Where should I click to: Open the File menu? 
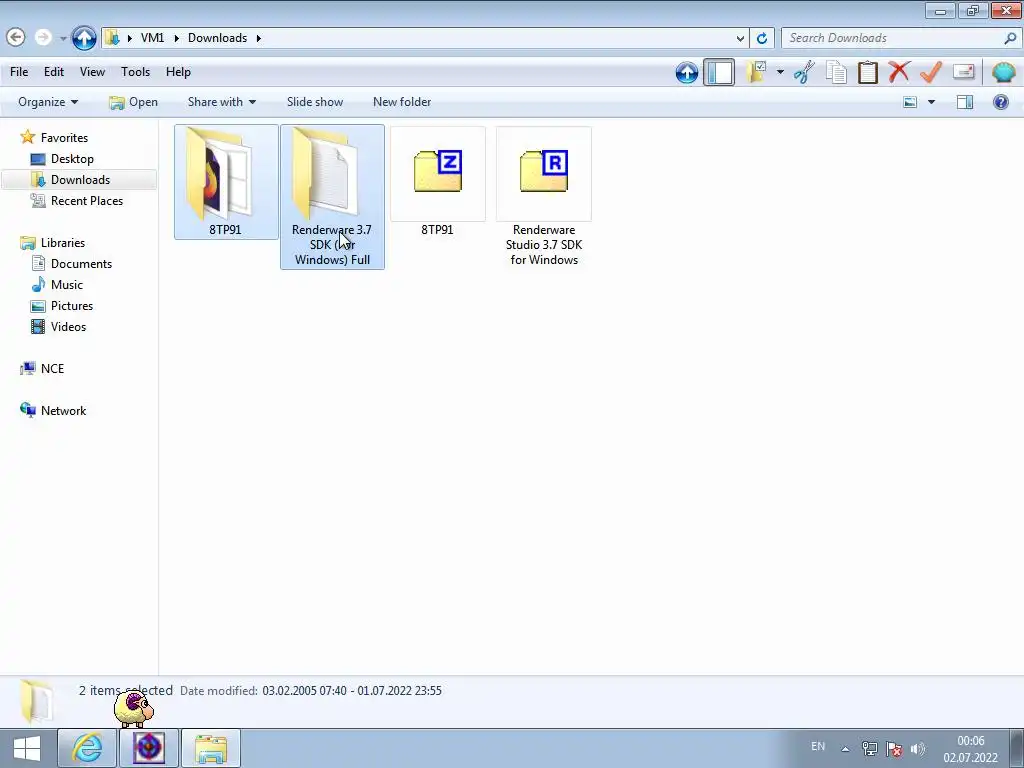pos(19,72)
